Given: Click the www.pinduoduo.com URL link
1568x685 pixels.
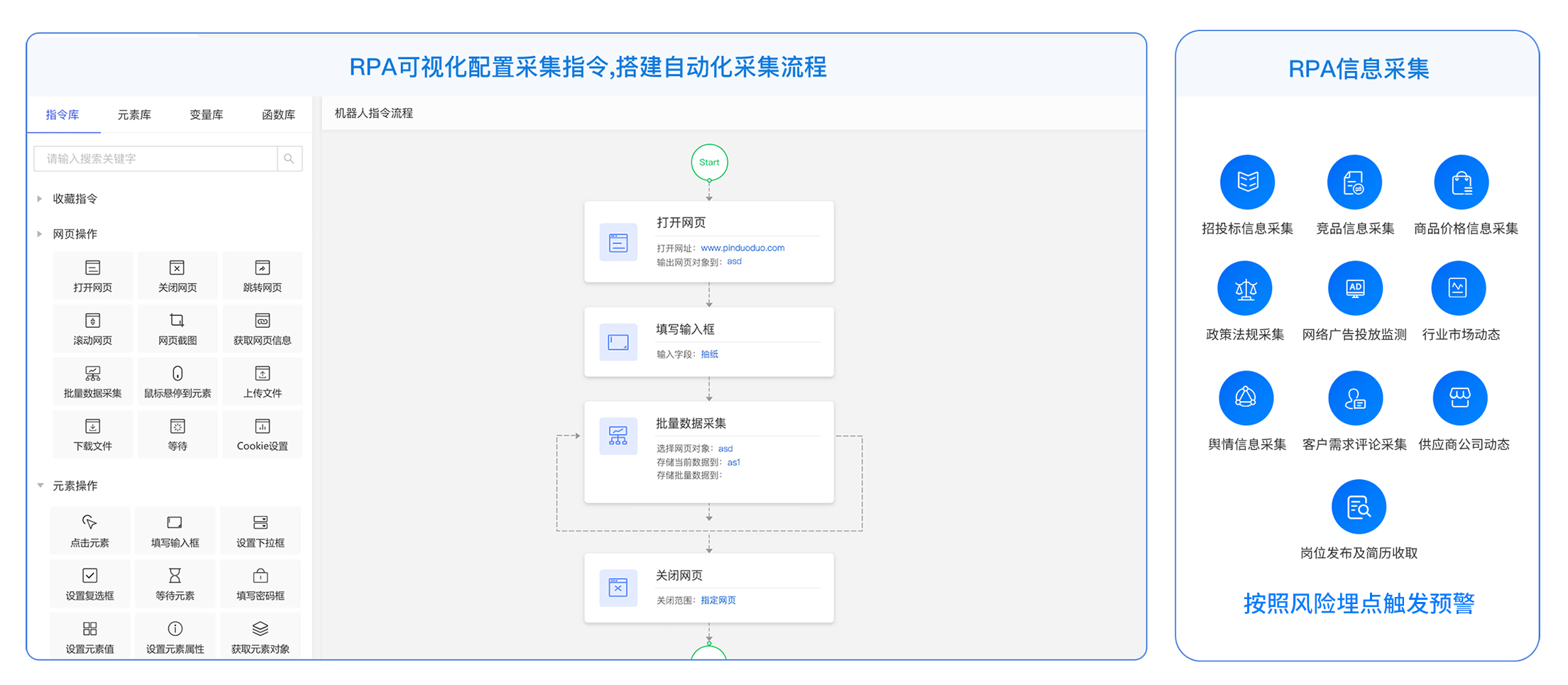Looking at the screenshot, I should [742, 248].
